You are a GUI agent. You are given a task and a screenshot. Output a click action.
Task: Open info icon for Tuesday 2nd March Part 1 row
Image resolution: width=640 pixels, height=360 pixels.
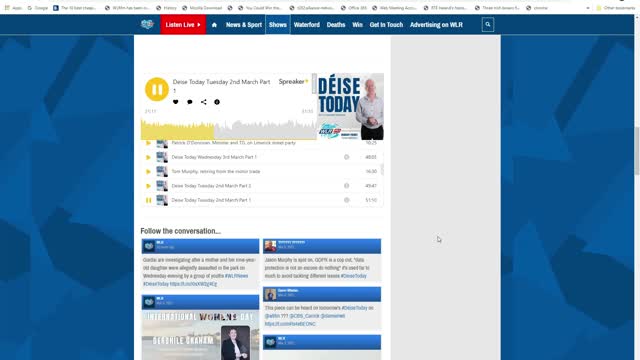[x=347, y=200]
